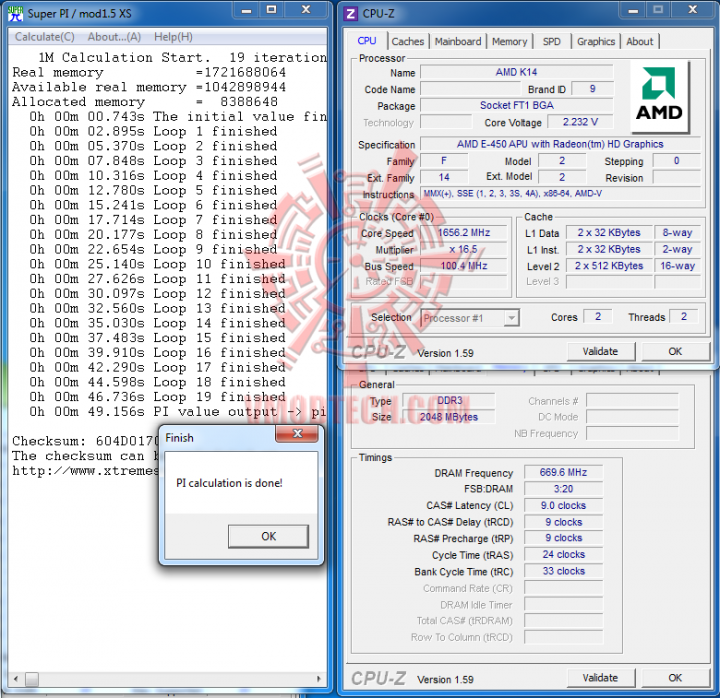Click the 'PI calculation is done!' message
Image resolution: width=720 pixels, height=698 pixels.
[x=229, y=483]
